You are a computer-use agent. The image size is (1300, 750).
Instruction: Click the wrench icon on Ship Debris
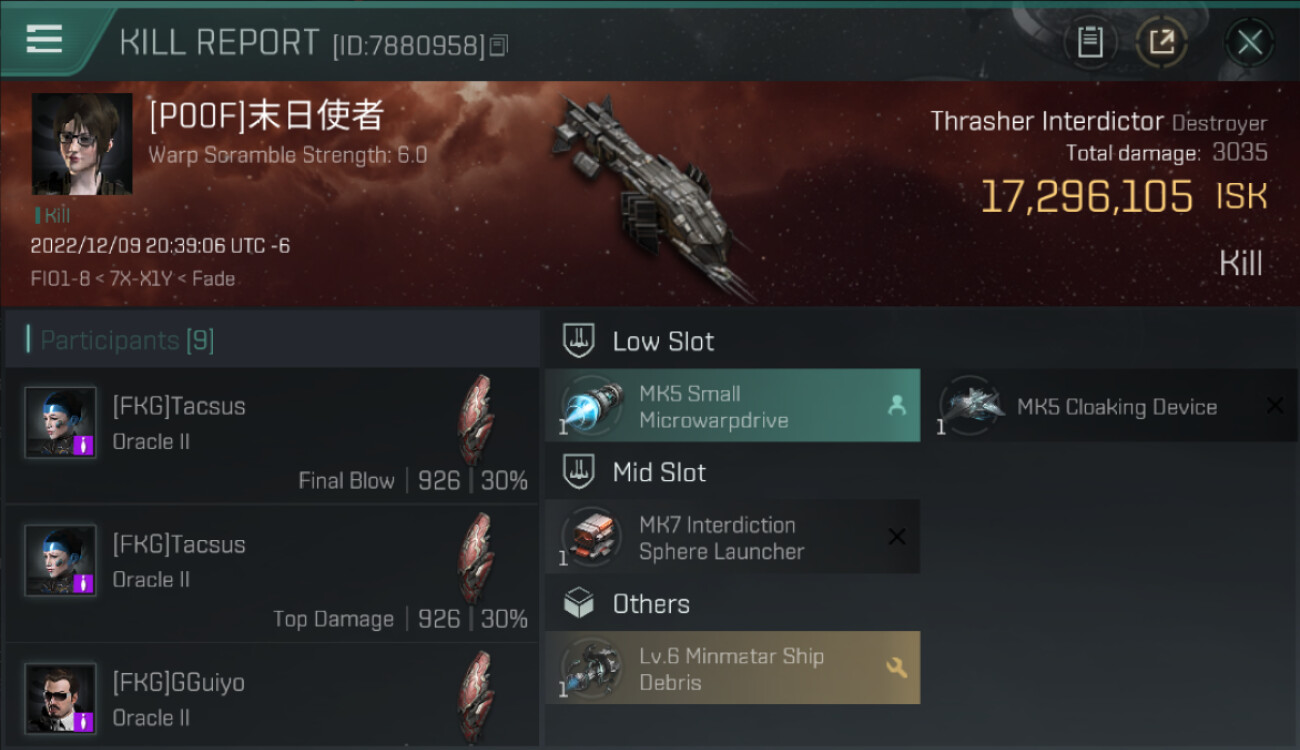pyautogui.click(x=897, y=667)
